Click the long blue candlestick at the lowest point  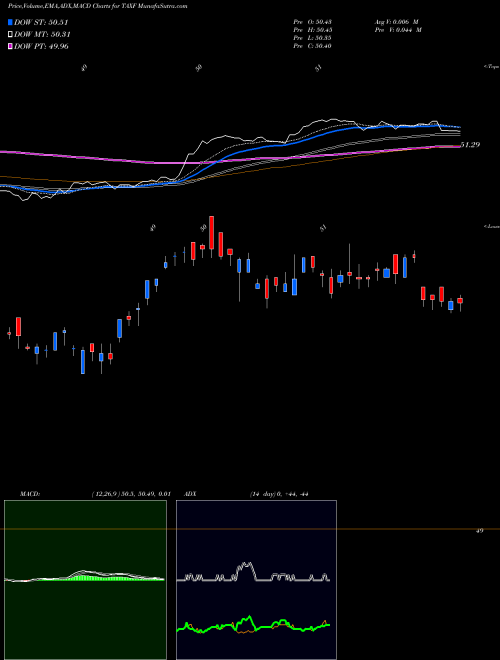click(83, 361)
